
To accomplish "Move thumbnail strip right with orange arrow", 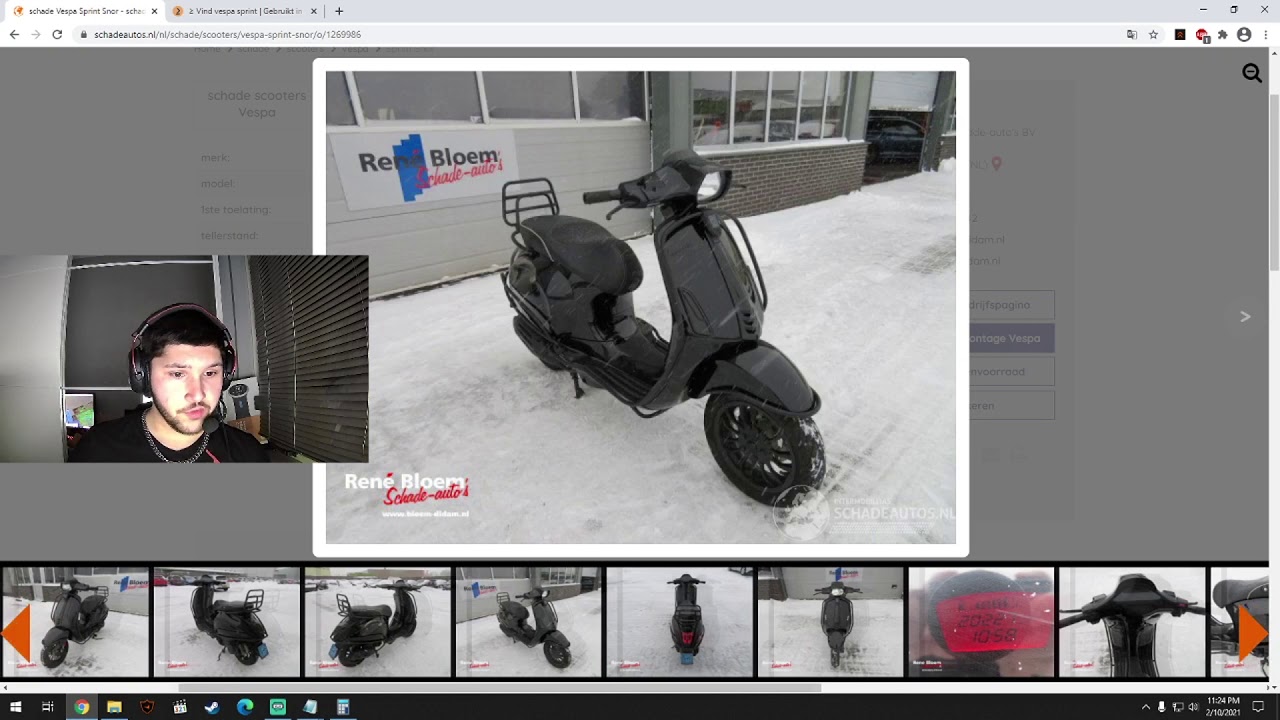I will [1253, 632].
